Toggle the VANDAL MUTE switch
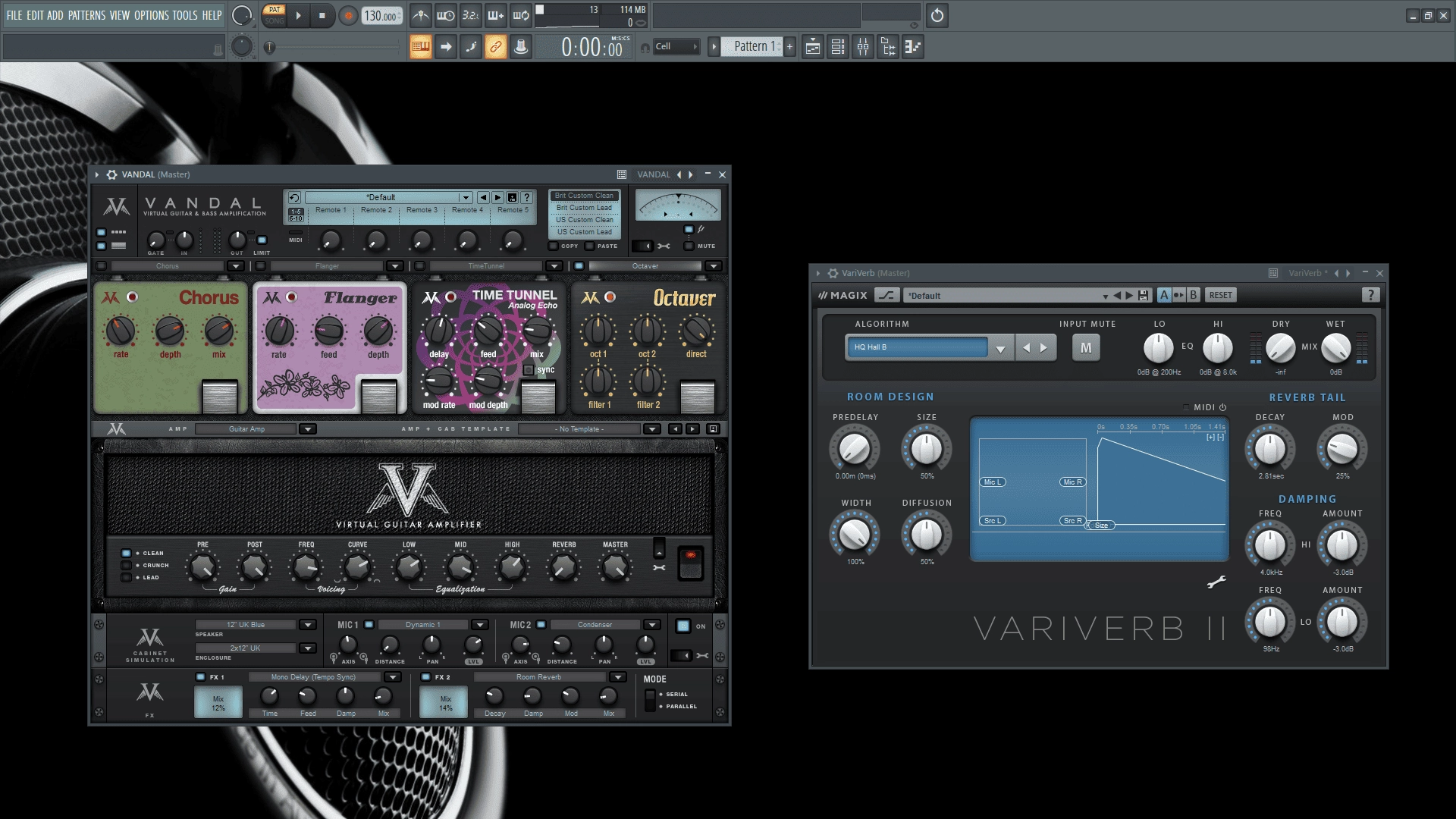The image size is (1456, 819). tap(689, 246)
